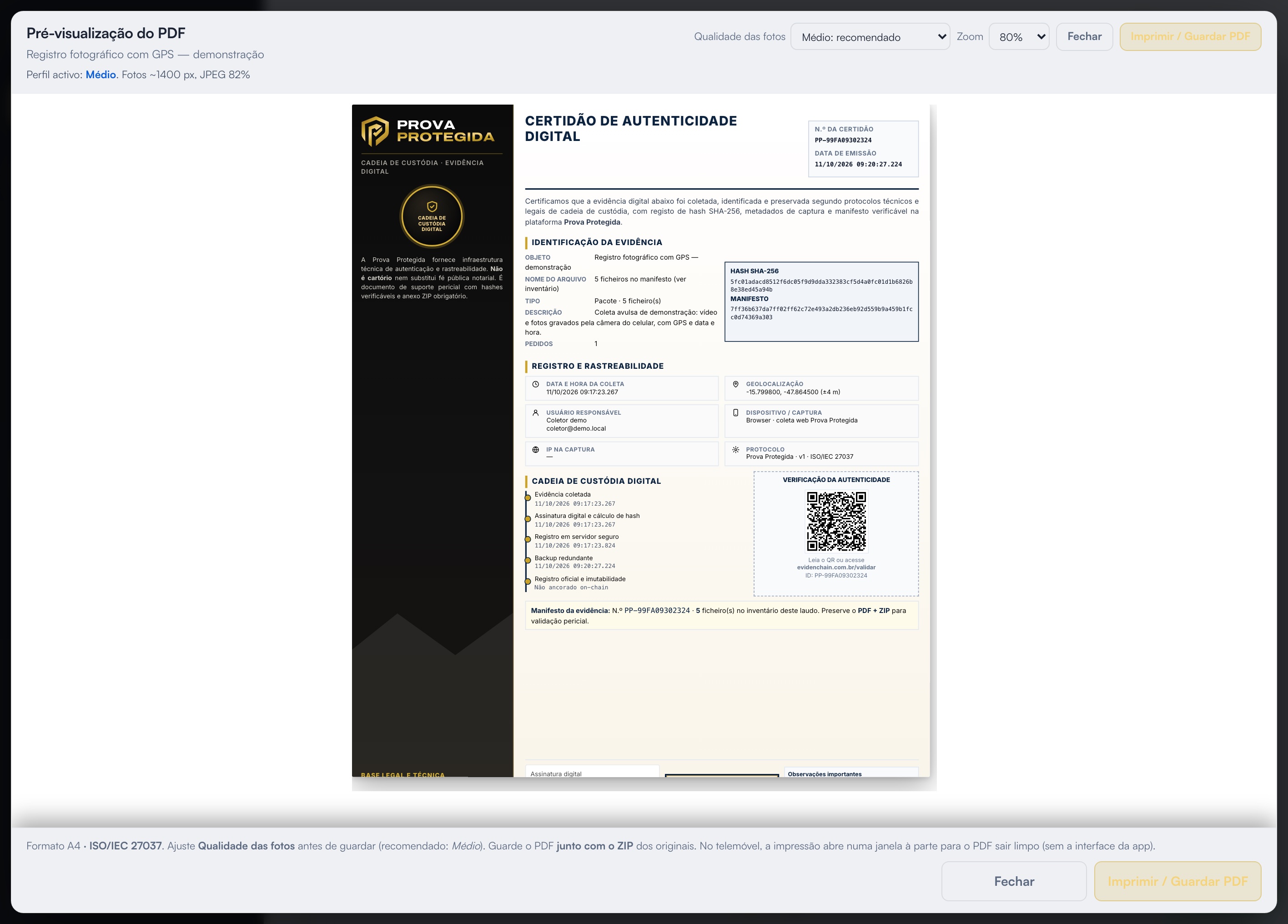Viewport: 1288px width, 924px height.
Task: Click the evidenchain.com.br/validar link
Action: point(836,567)
